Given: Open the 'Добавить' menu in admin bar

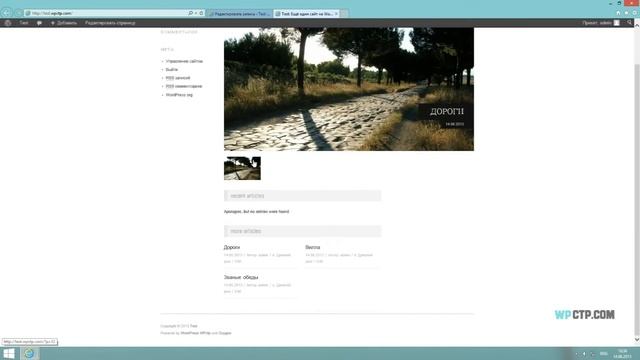Looking at the screenshot, I should click(64, 23).
